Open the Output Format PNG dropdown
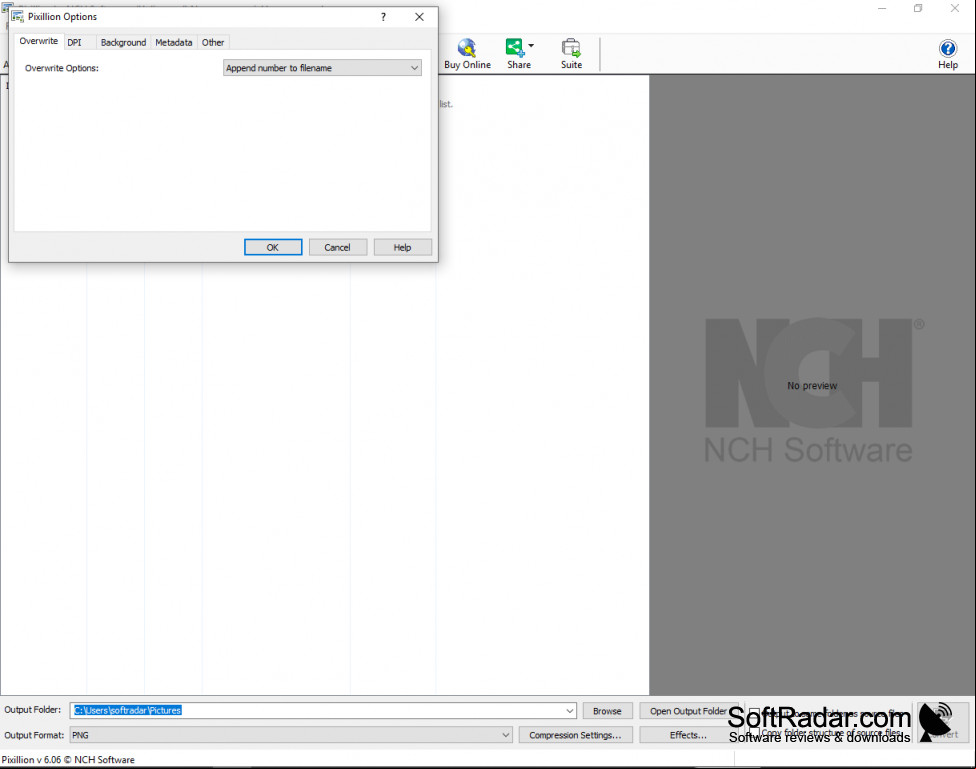 point(291,735)
